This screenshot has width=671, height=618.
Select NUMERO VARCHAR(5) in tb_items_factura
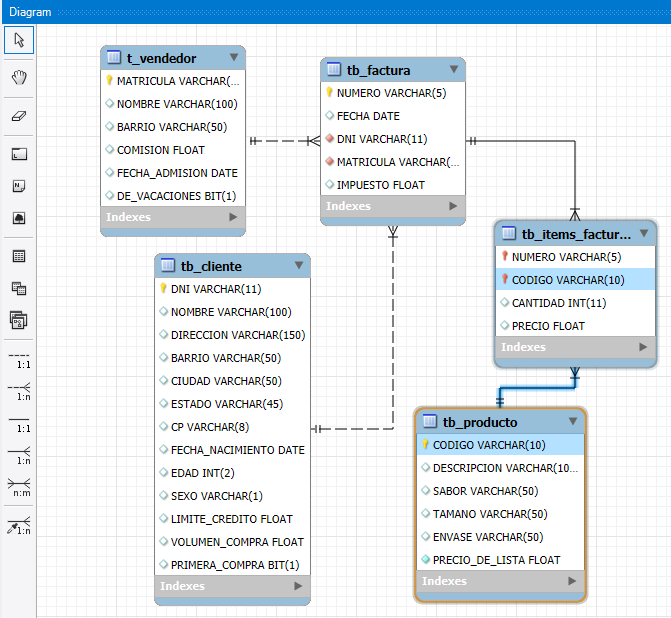click(x=575, y=257)
